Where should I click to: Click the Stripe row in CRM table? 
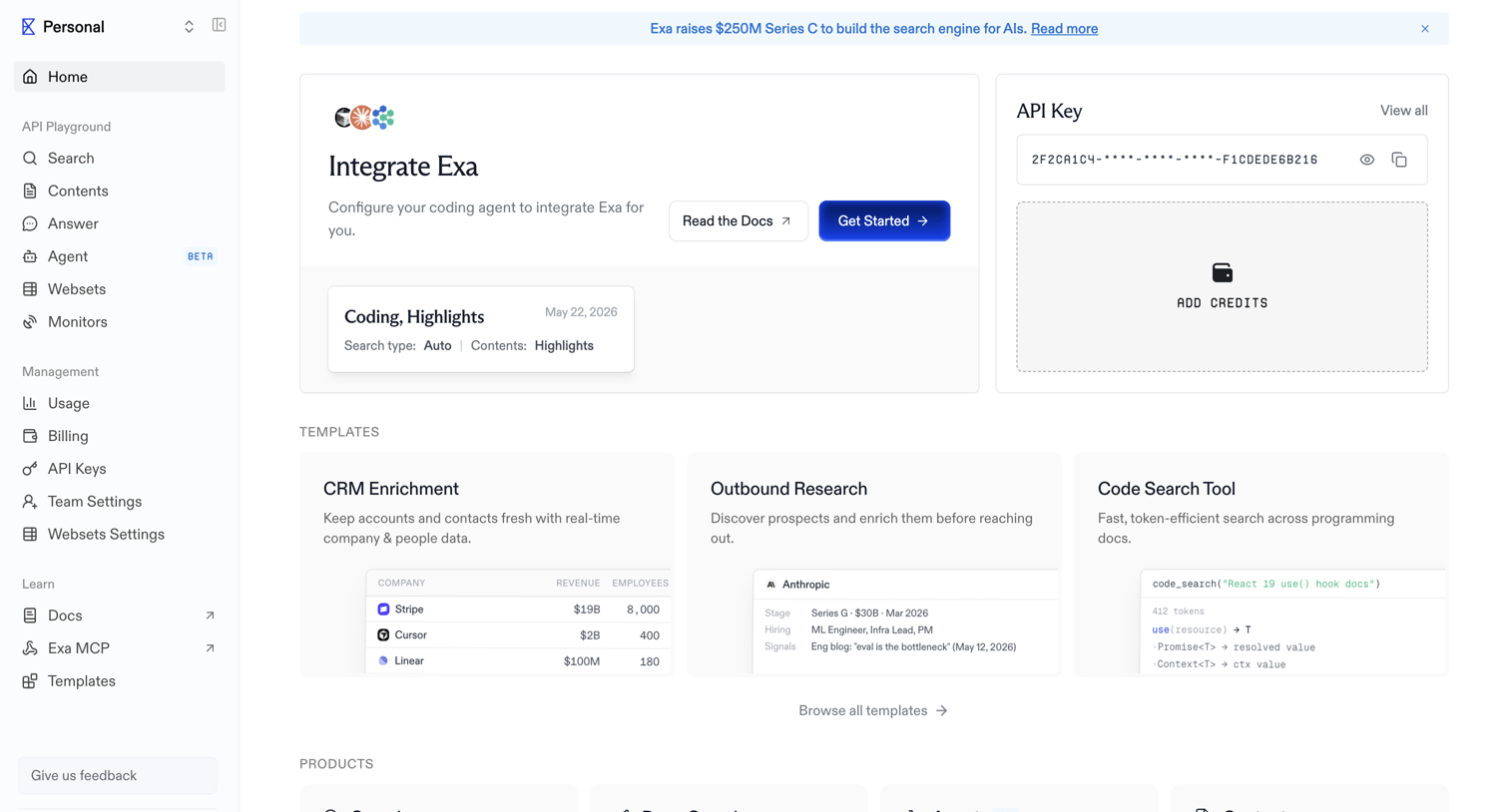click(x=519, y=609)
